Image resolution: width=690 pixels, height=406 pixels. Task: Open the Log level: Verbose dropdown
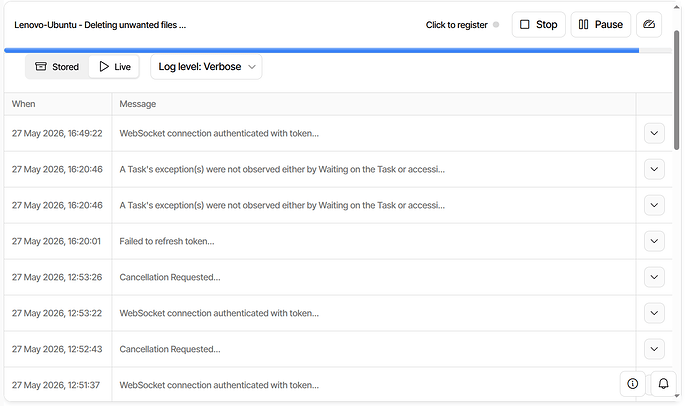206,67
